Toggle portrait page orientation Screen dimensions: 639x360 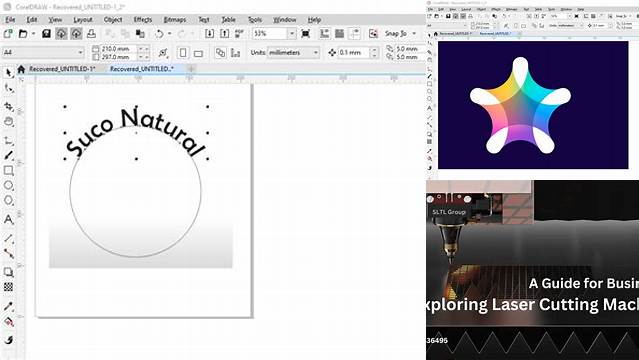click(x=183, y=53)
